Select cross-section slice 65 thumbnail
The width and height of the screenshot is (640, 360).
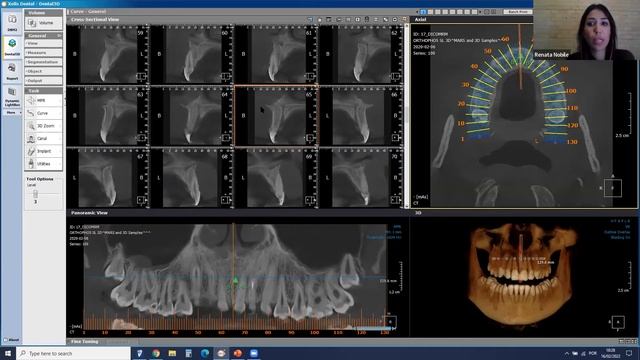276,116
